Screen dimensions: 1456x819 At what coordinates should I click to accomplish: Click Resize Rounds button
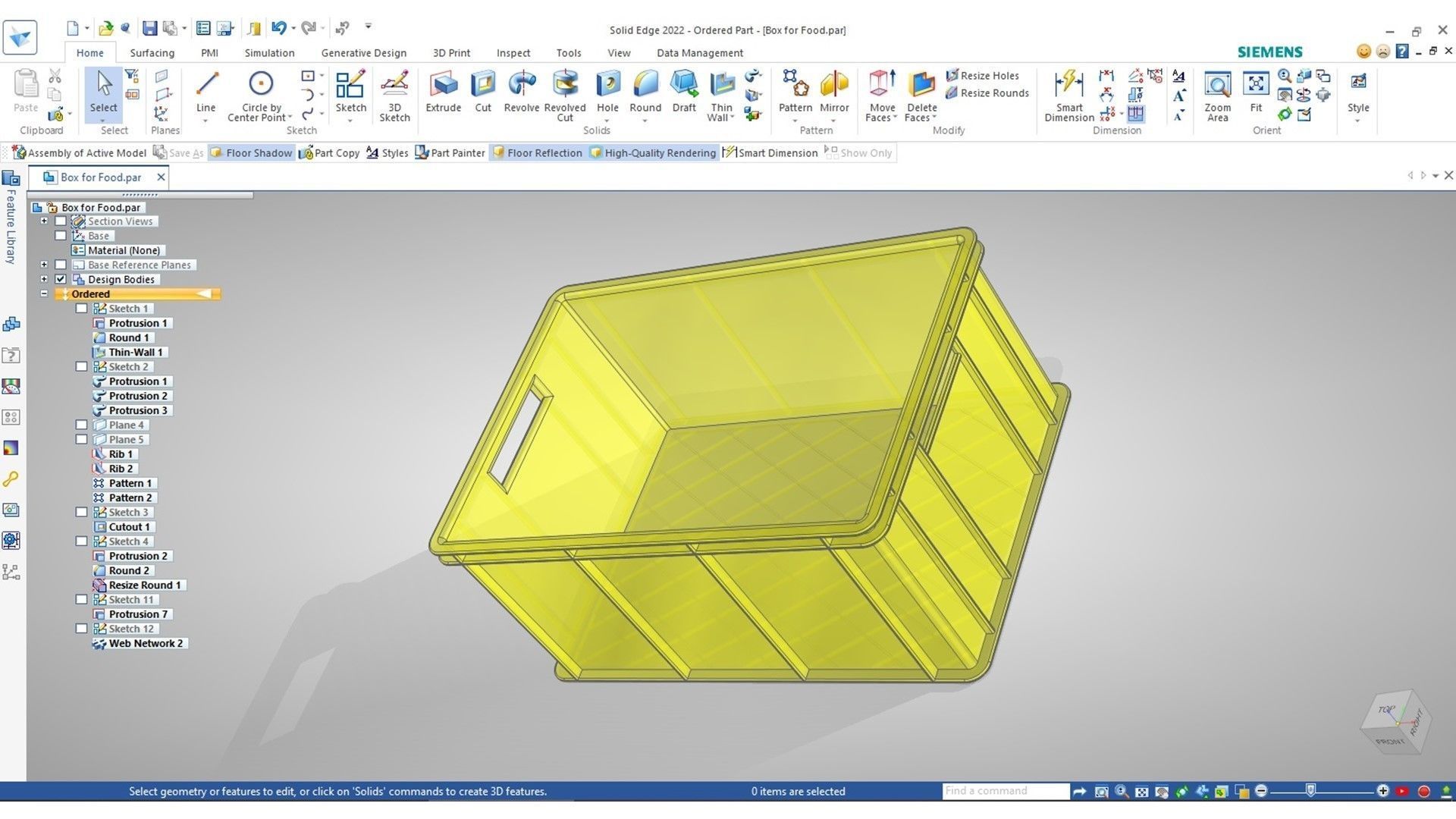point(987,93)
